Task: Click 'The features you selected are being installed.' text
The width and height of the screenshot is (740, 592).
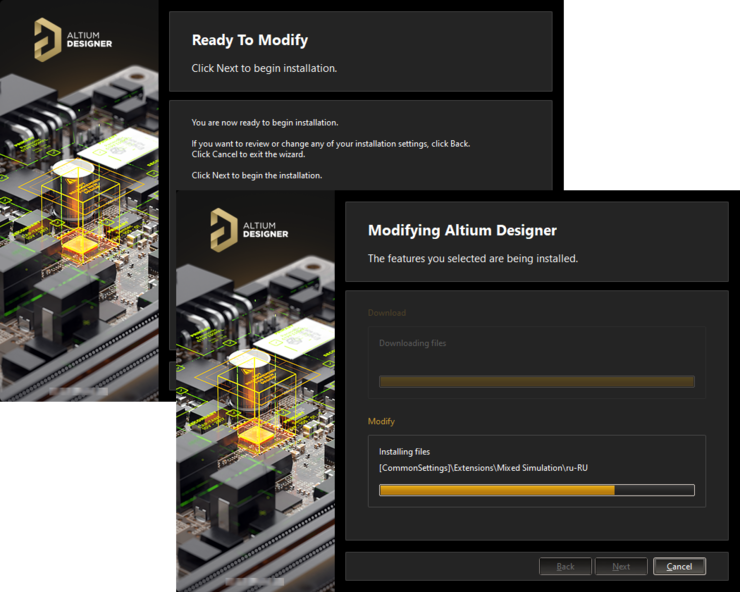Action: click(473, 258)
